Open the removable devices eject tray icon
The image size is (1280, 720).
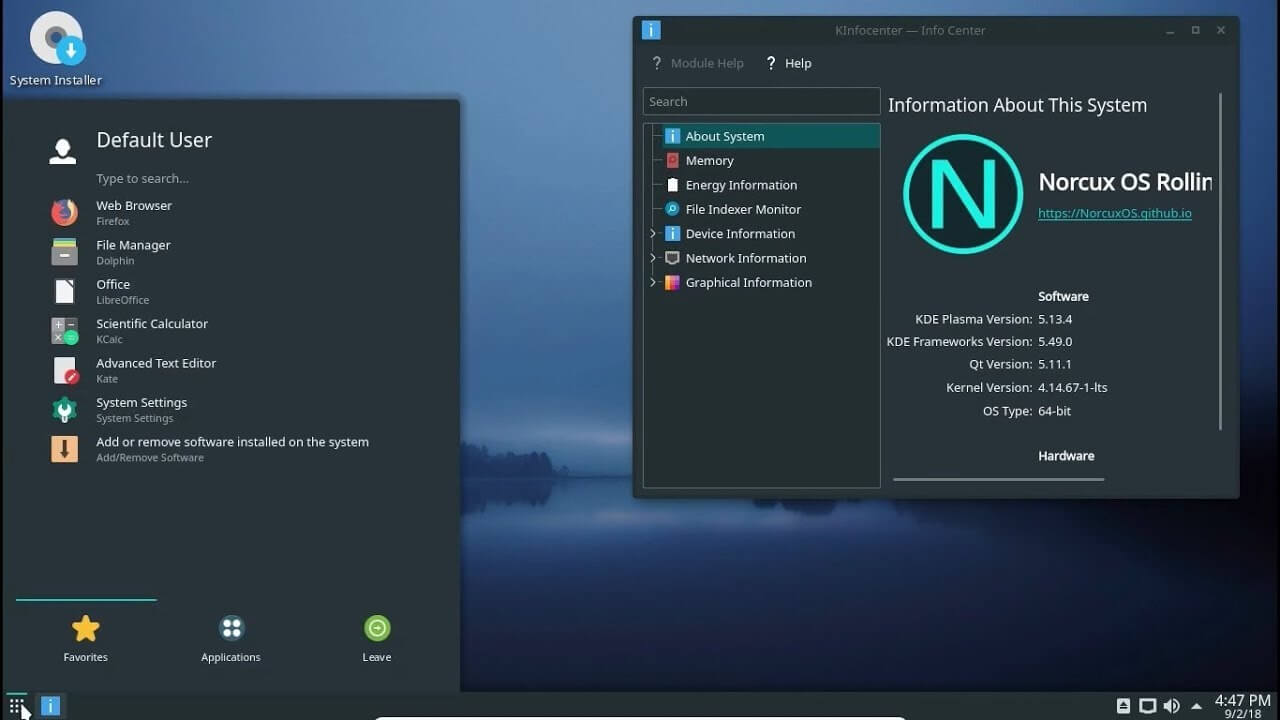click(1123, 706)
